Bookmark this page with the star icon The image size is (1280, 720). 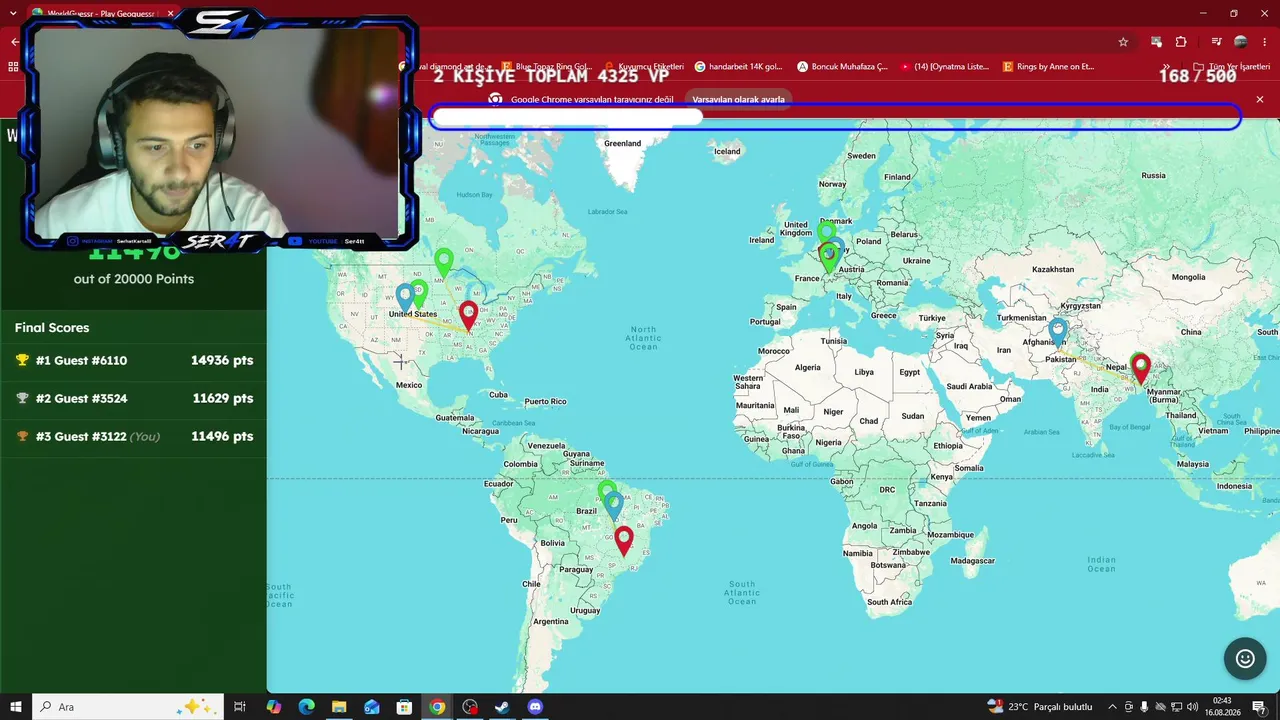pos(1123,42)
